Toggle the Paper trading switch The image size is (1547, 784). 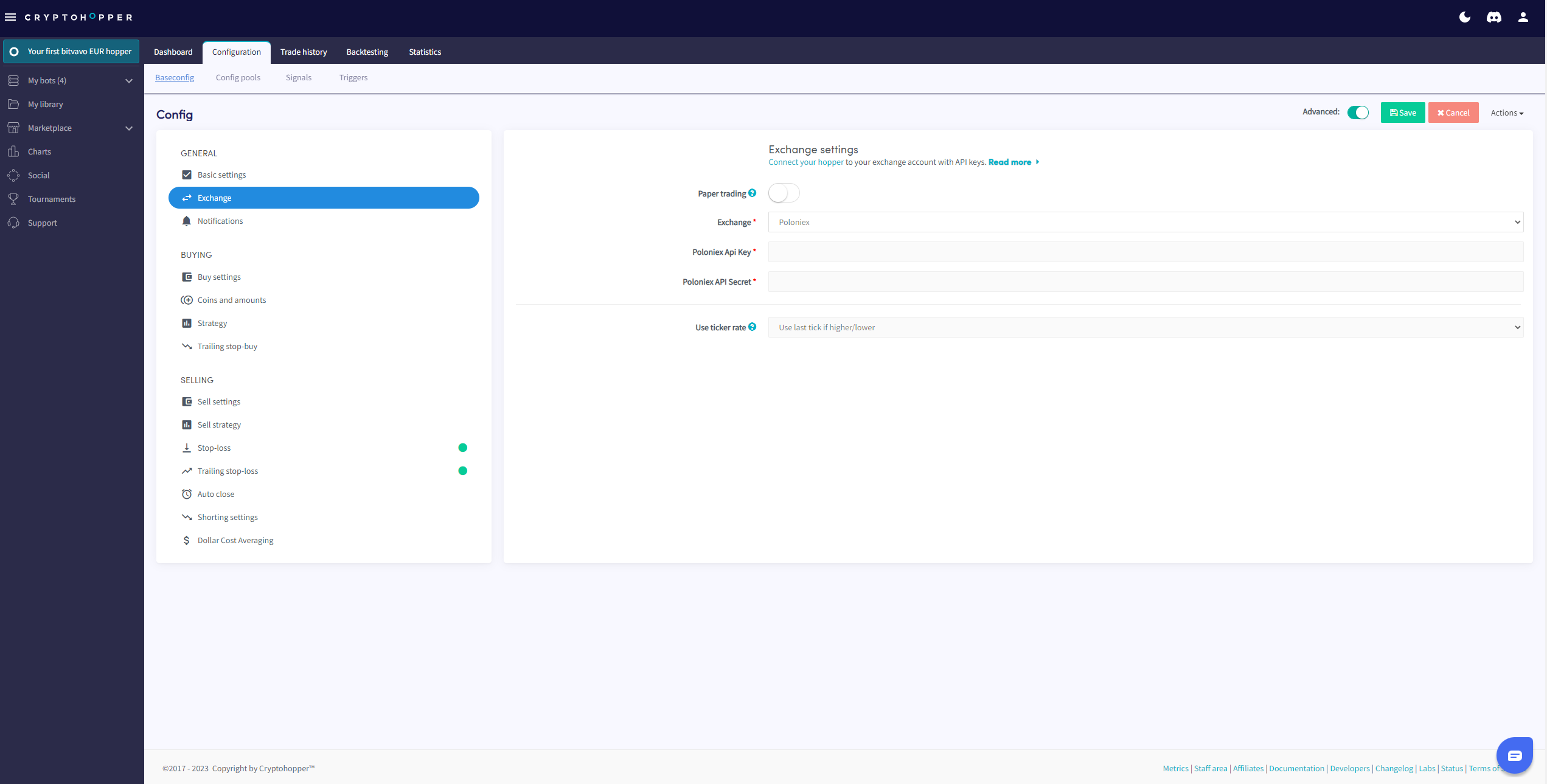tap(784, 193)
